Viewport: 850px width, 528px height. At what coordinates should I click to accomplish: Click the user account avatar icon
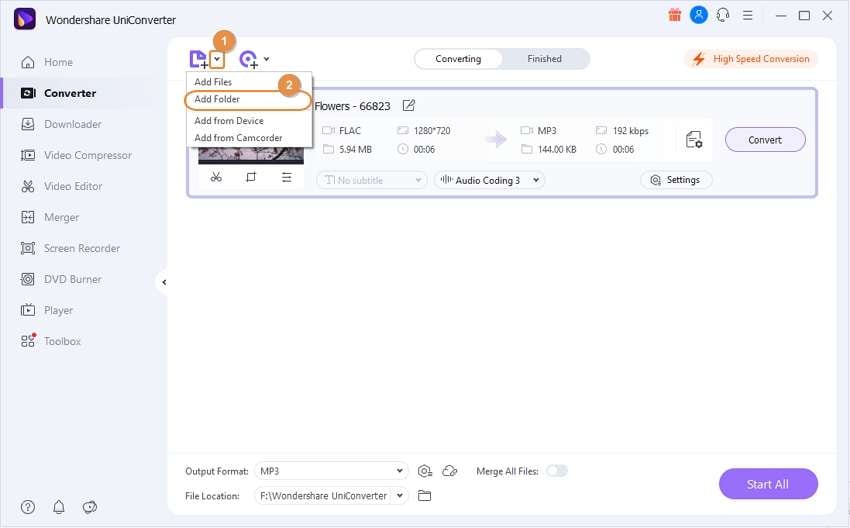point(699,15)
